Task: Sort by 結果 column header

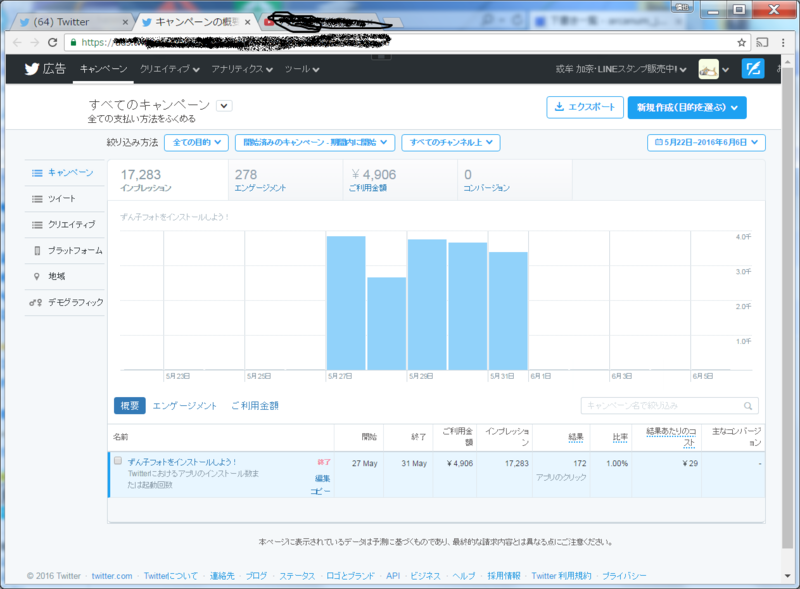Action: click(x=576, y=437)
